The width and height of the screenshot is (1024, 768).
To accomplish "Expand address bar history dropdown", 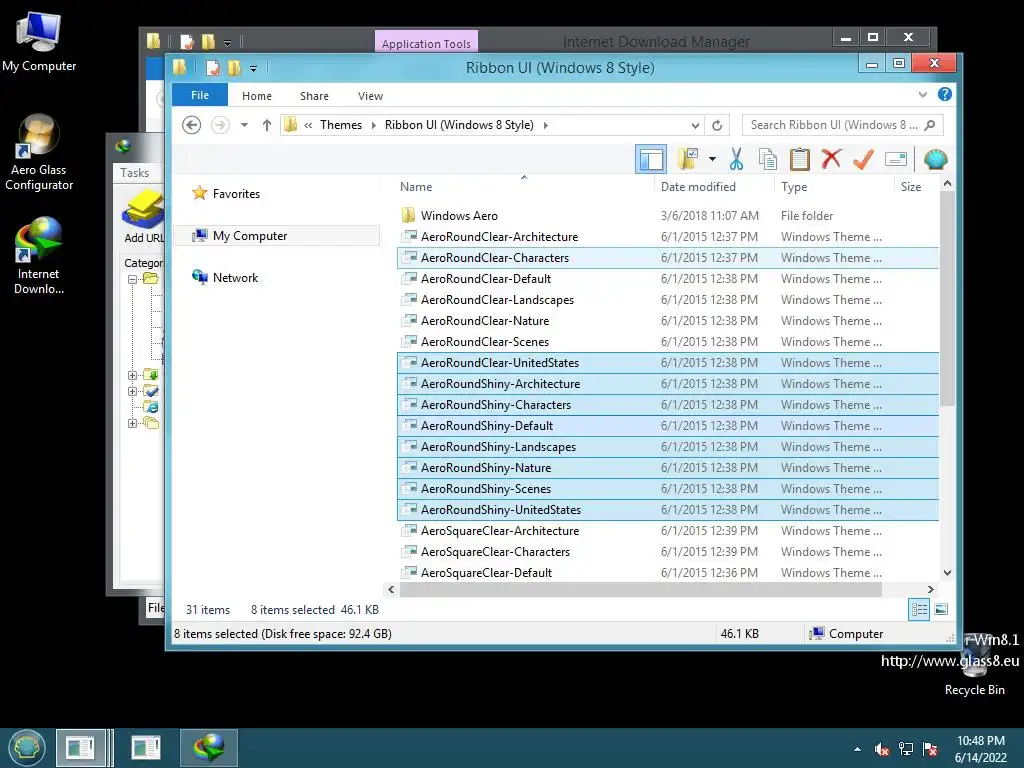I will tap(696, 125).
